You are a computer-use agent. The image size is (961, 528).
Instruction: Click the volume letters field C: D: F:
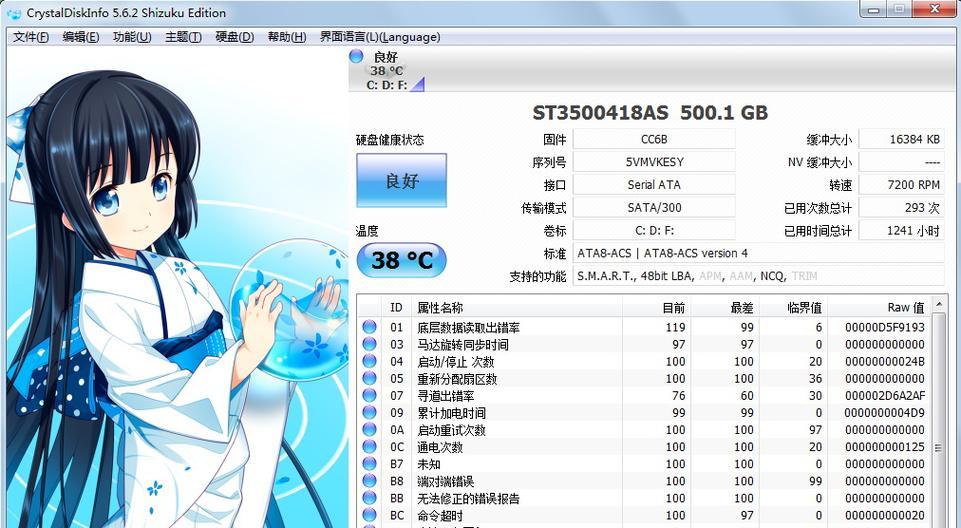click(654, 230)
